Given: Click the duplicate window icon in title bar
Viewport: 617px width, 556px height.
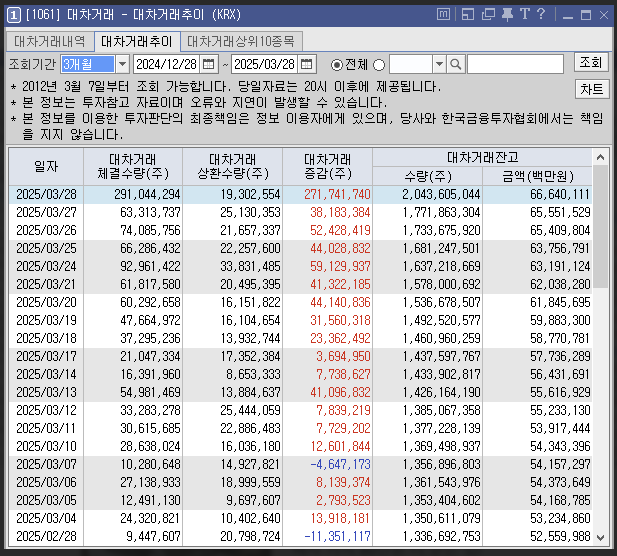Looking at the screenshot, I should click(488, 15).
